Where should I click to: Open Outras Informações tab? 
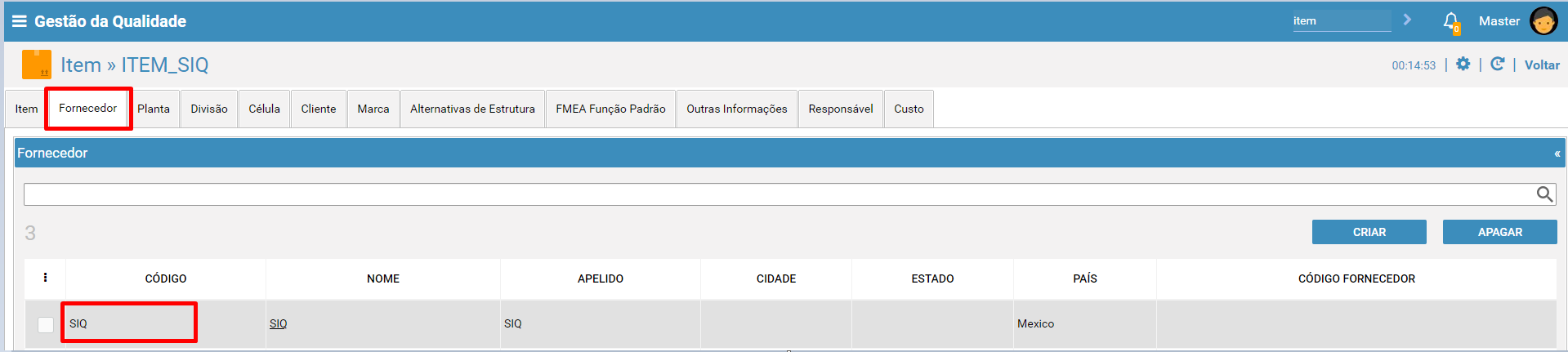[x=737, y=109]
